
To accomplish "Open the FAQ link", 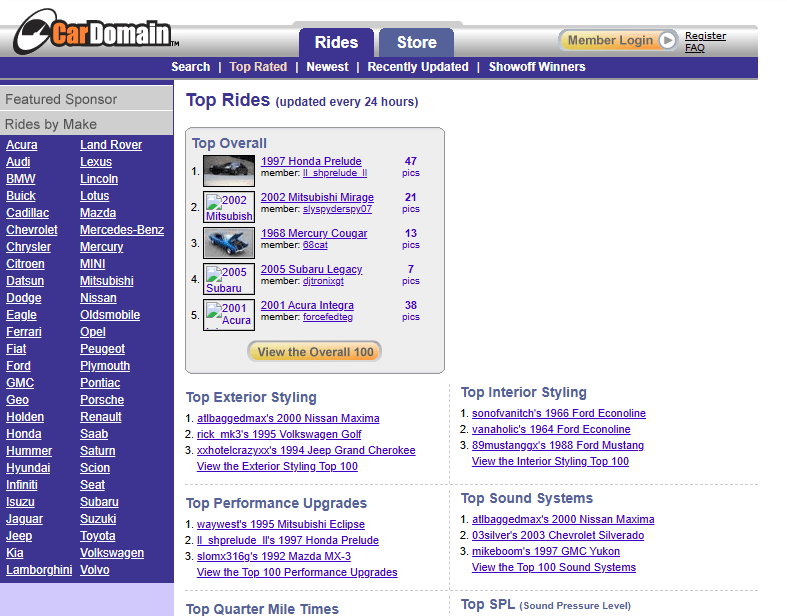I will [694, 48].
